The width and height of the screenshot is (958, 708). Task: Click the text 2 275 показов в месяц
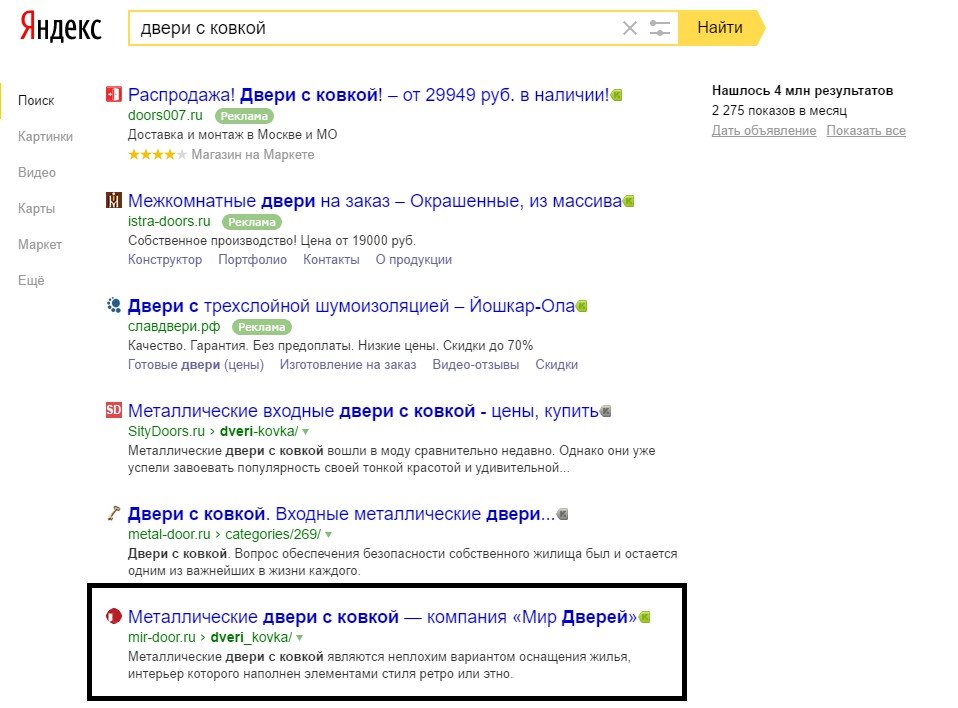tap(779, 111)
